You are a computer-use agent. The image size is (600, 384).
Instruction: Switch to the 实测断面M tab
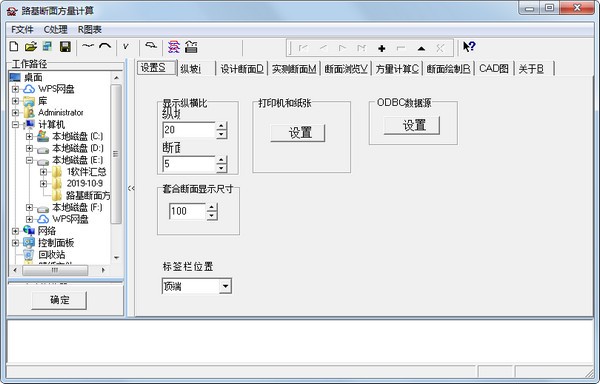tap(294, 69)
